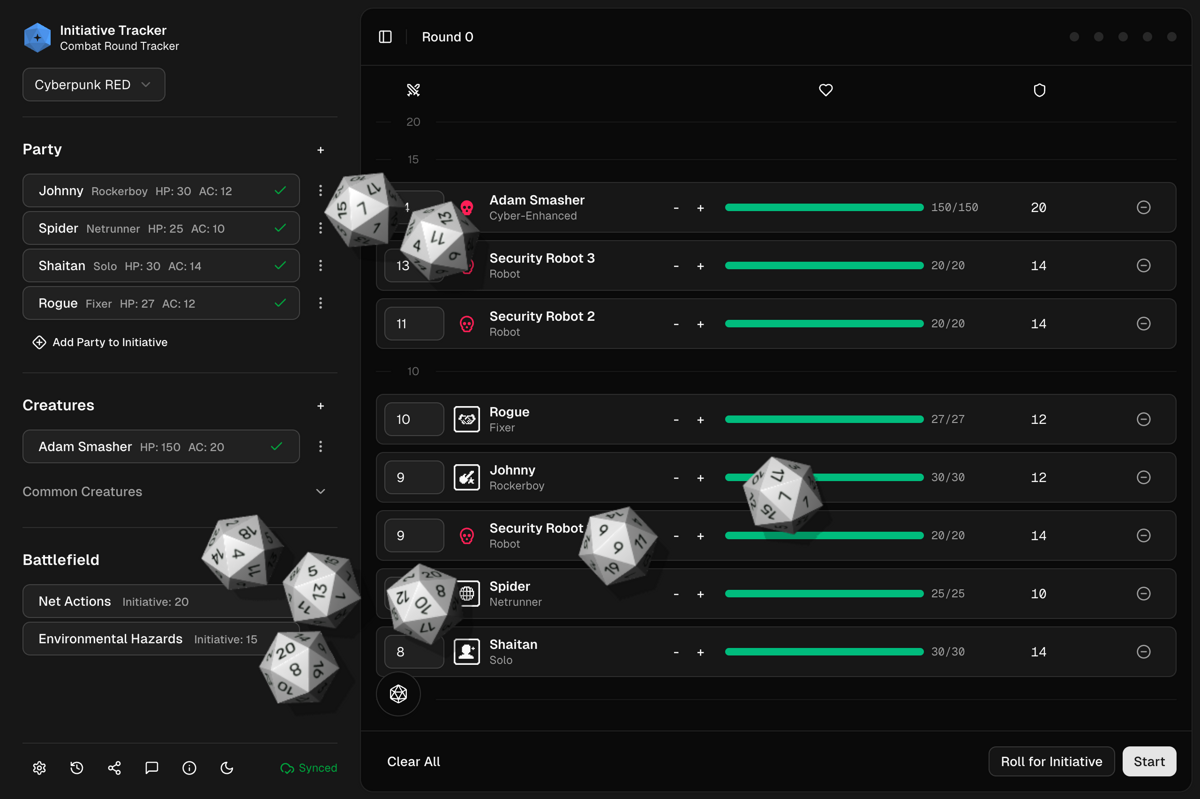Open options menu for Adam Smasher creature

[x=321, y=447]
